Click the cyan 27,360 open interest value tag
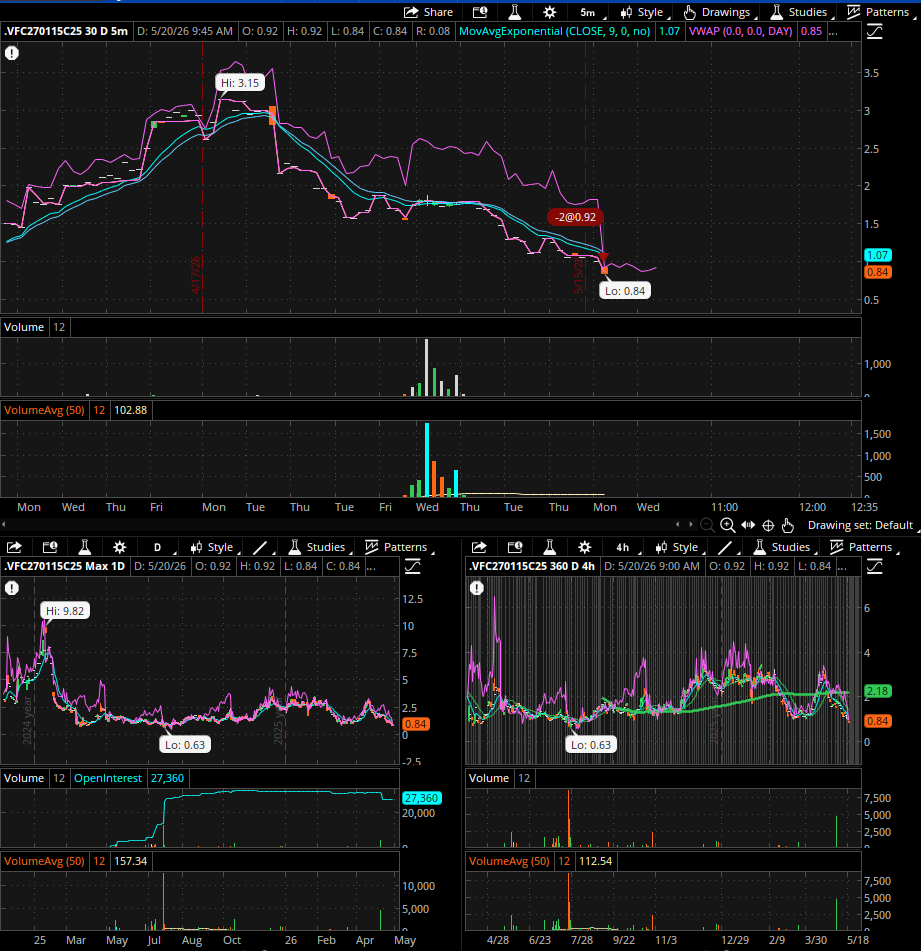This screenshot has width=921, height=951. click(421, 798)
